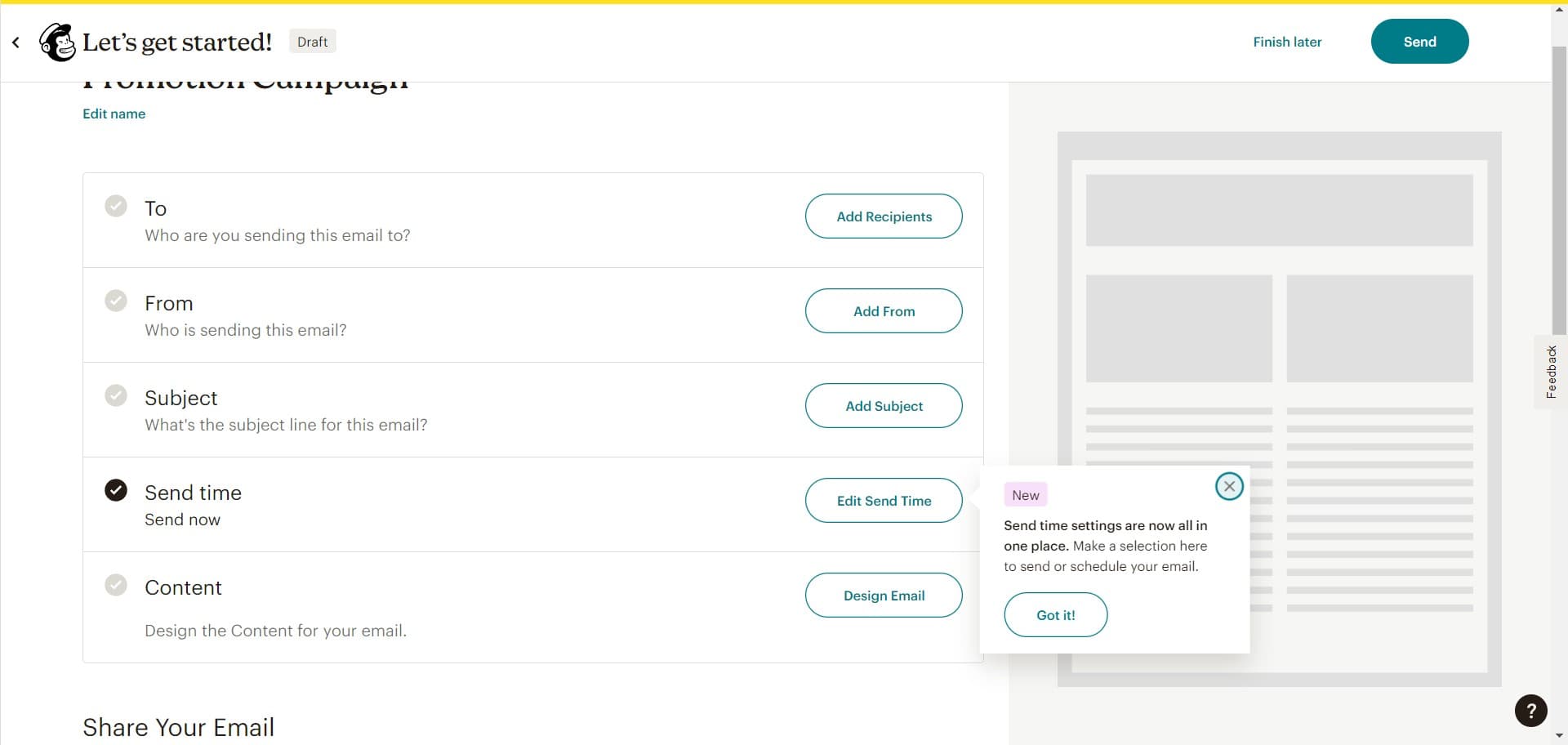This screenshot has width=1568, height=745.
Task: Open the Feedback side panel
Action: [1551, 372]
